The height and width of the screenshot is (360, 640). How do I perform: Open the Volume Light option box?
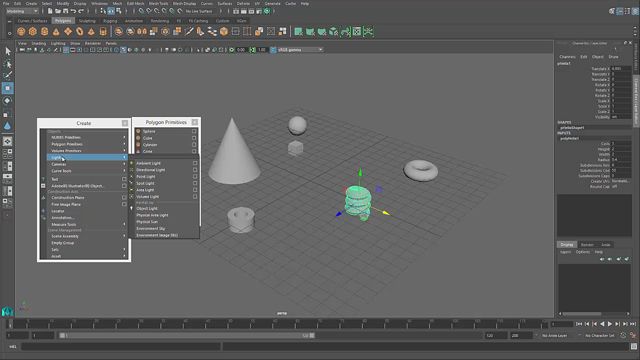tap(195, 196)
